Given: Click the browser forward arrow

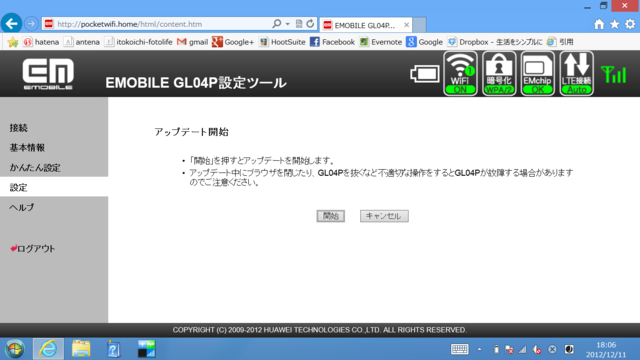Looking at the screenshot, I should [x=31, y=24].
